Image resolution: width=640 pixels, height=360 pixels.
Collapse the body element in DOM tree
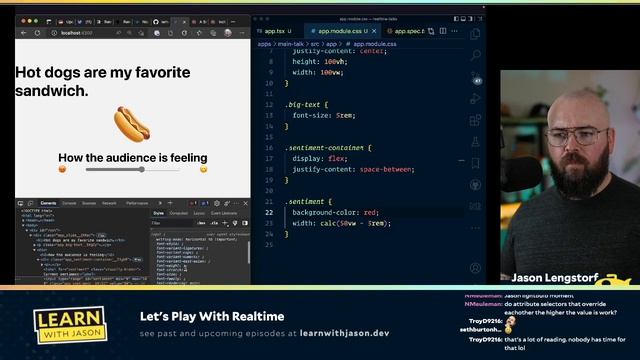click(x=24, y=225)
